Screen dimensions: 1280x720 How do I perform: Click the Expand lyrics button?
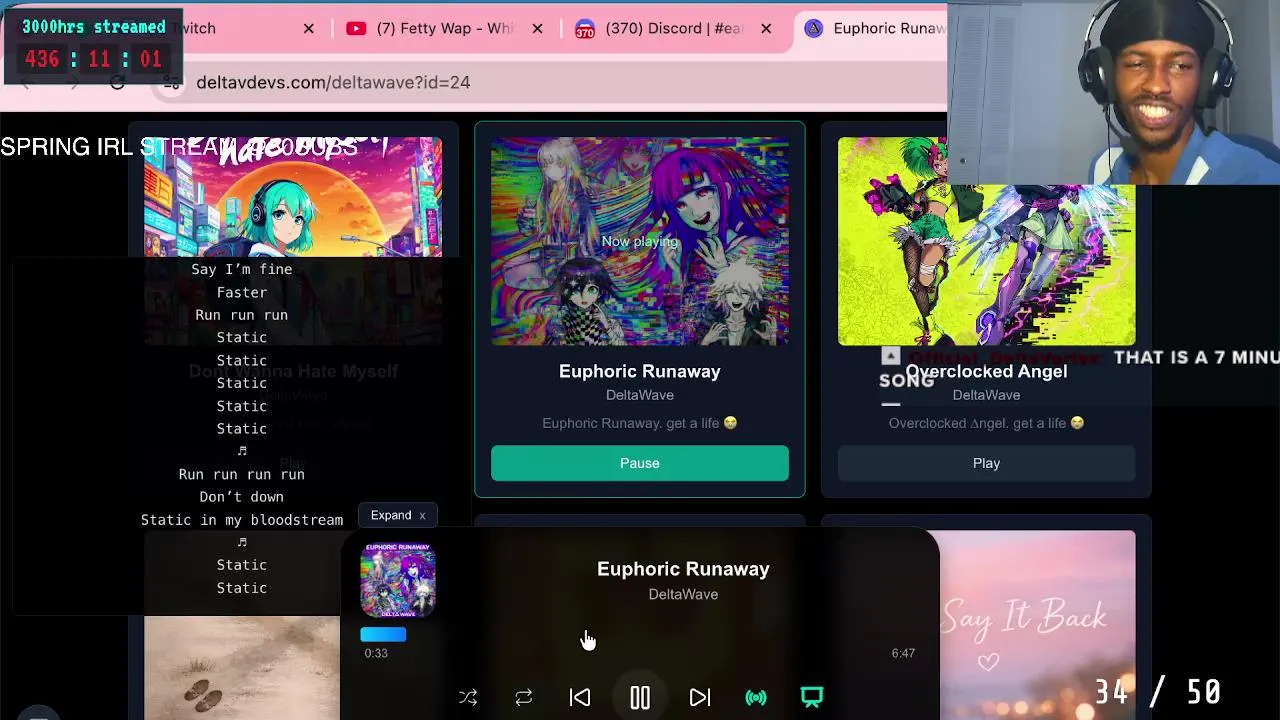click(391, 515)
